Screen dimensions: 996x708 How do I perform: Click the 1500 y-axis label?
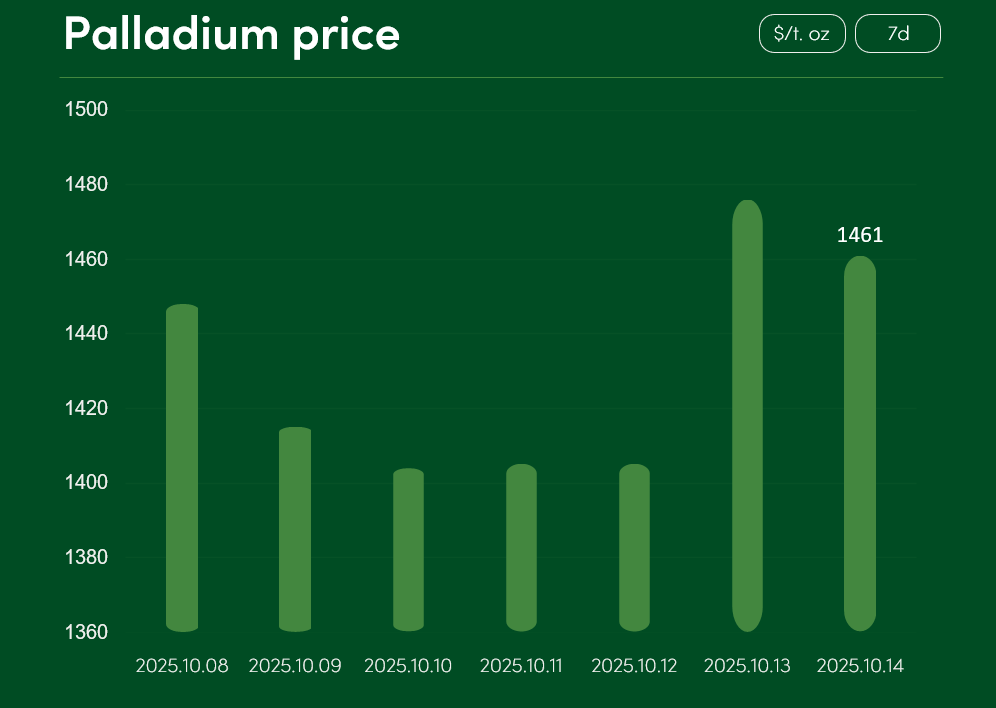(x=86, y=109)
